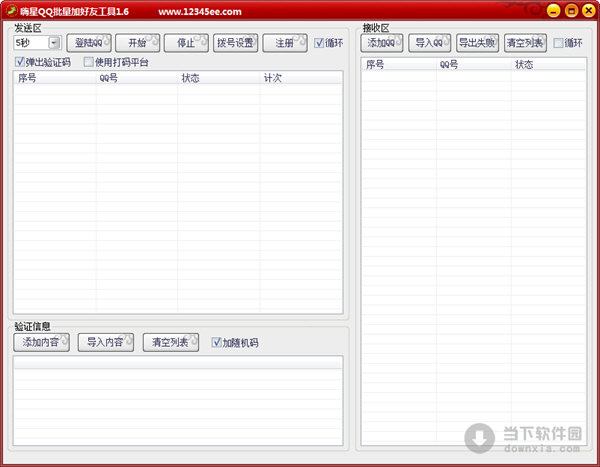Export failures with 导出失败 button

click(477, 43)
